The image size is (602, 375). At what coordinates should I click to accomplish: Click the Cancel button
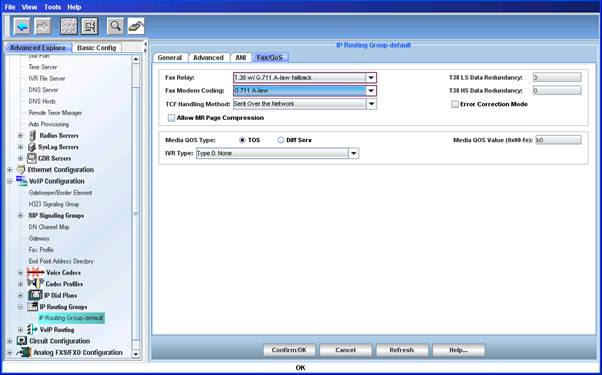tap(345, 350)
